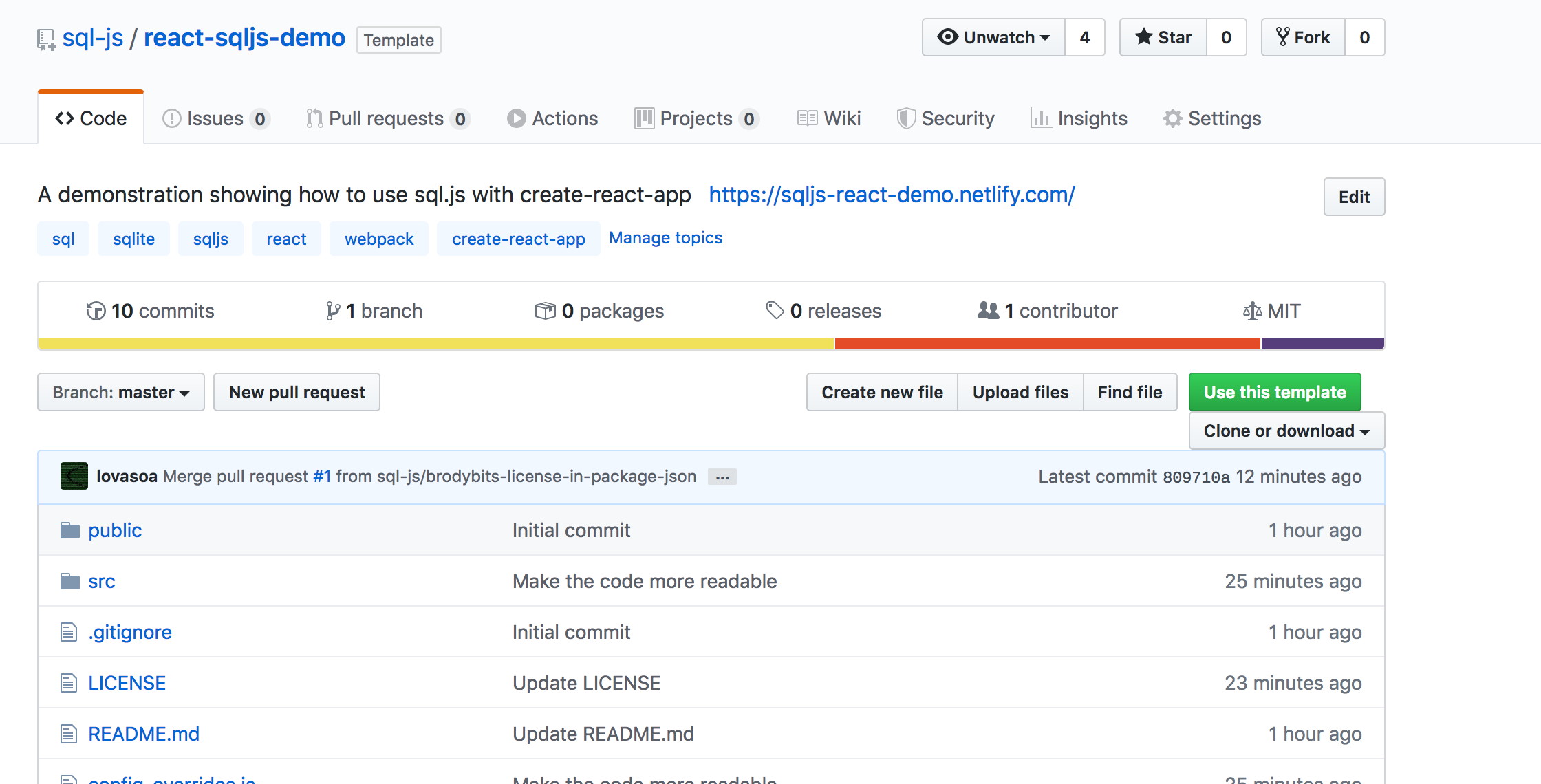The image size is (1541, 784).
Task: Switch to the Issues tab
Action: [216, 118]
